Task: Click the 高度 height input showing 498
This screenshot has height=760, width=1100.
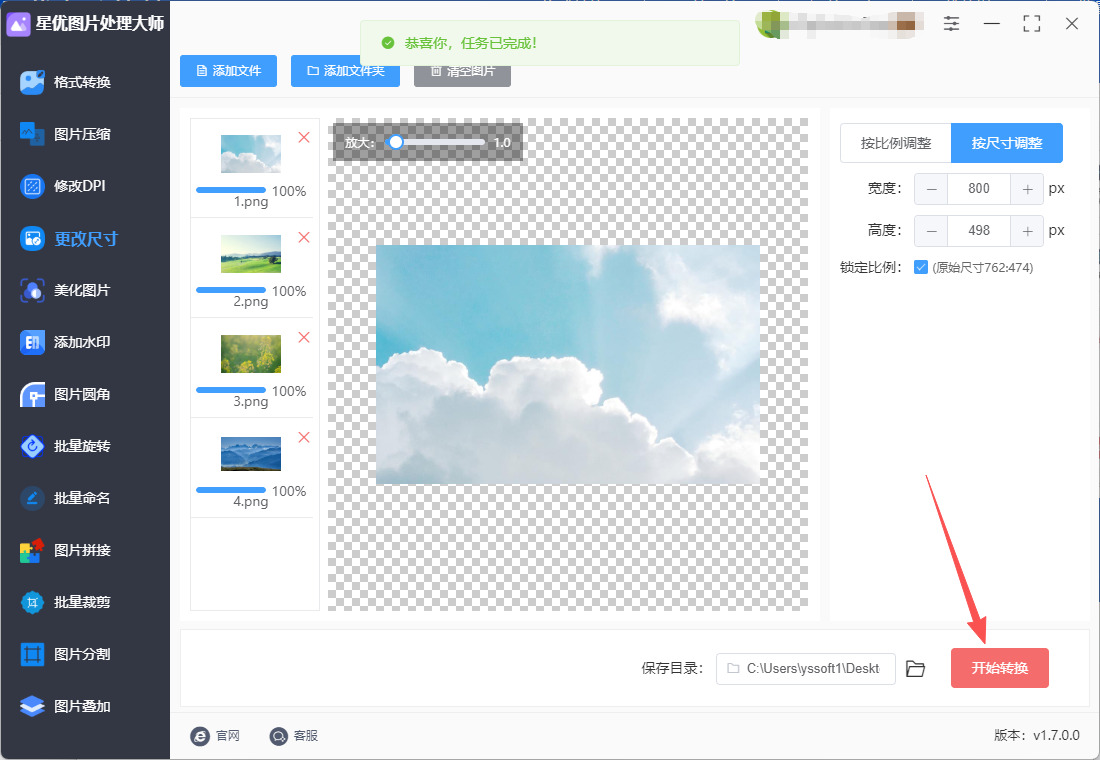Action: (x=979, y=231)
